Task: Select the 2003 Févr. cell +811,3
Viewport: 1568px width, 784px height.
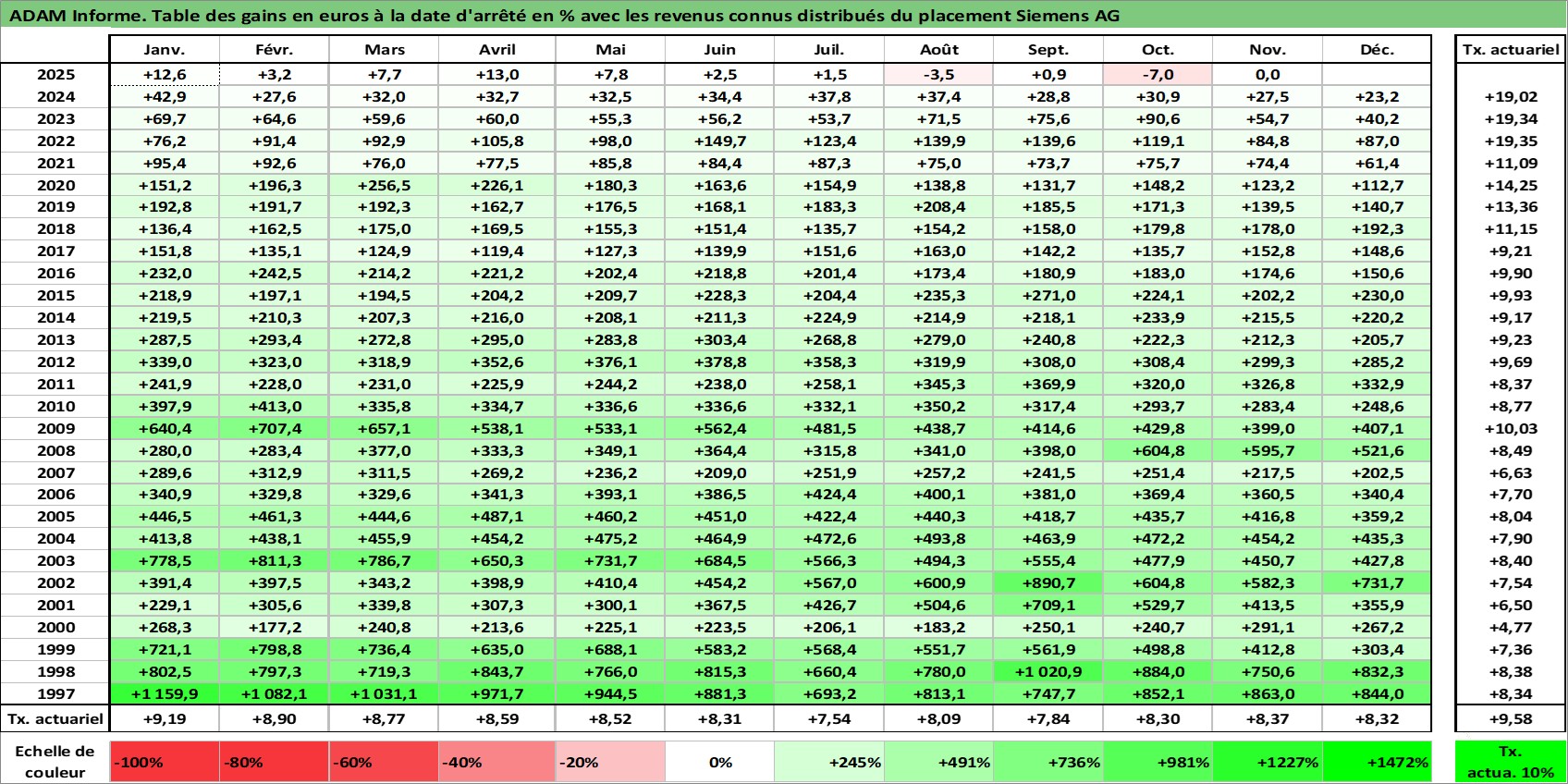Action: (275, 561)
